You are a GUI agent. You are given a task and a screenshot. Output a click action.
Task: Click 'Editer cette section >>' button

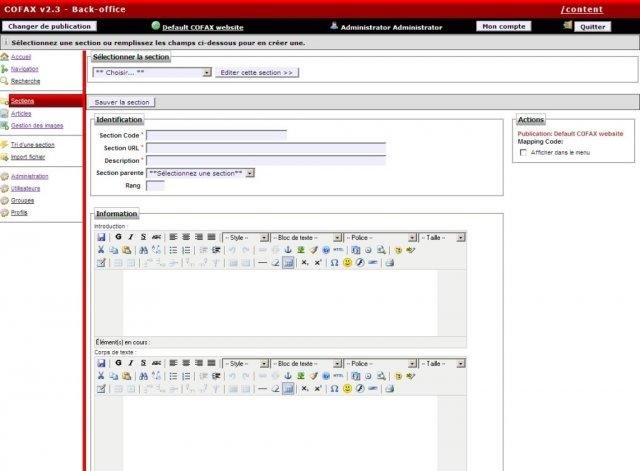(x=257, y=72)
